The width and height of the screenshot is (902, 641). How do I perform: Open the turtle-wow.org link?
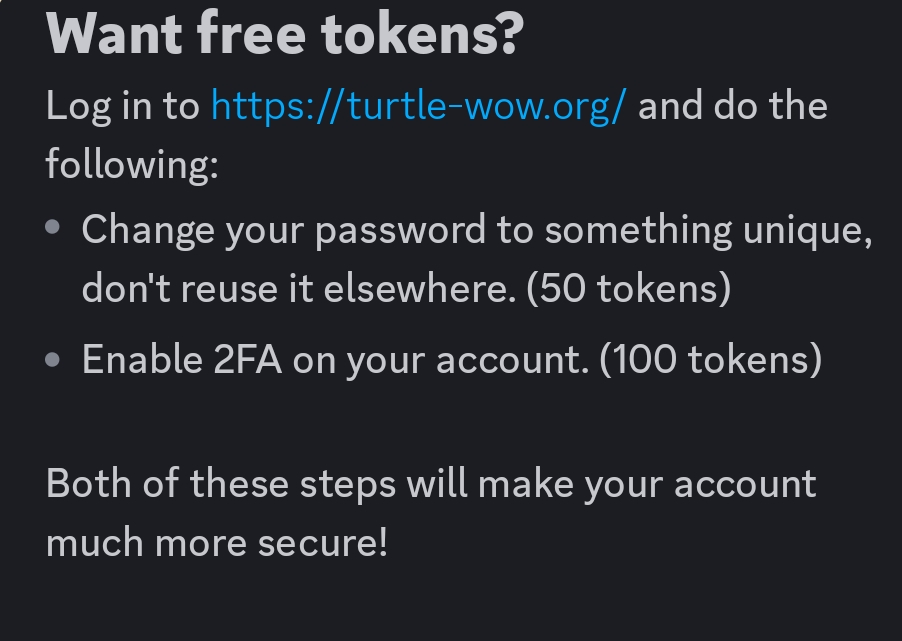tap(419, 106)
